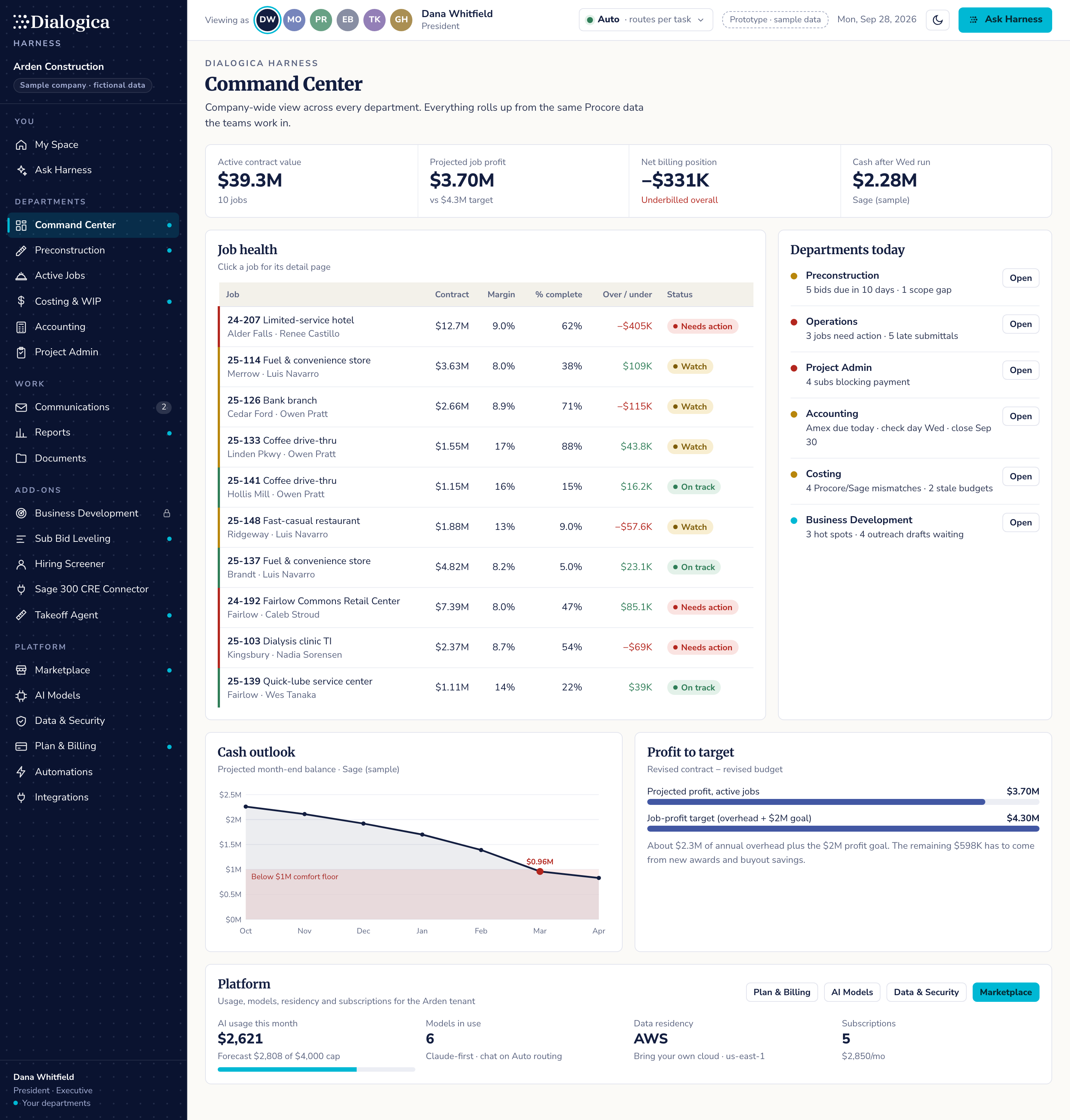Switch view to TK avatar

375,20
